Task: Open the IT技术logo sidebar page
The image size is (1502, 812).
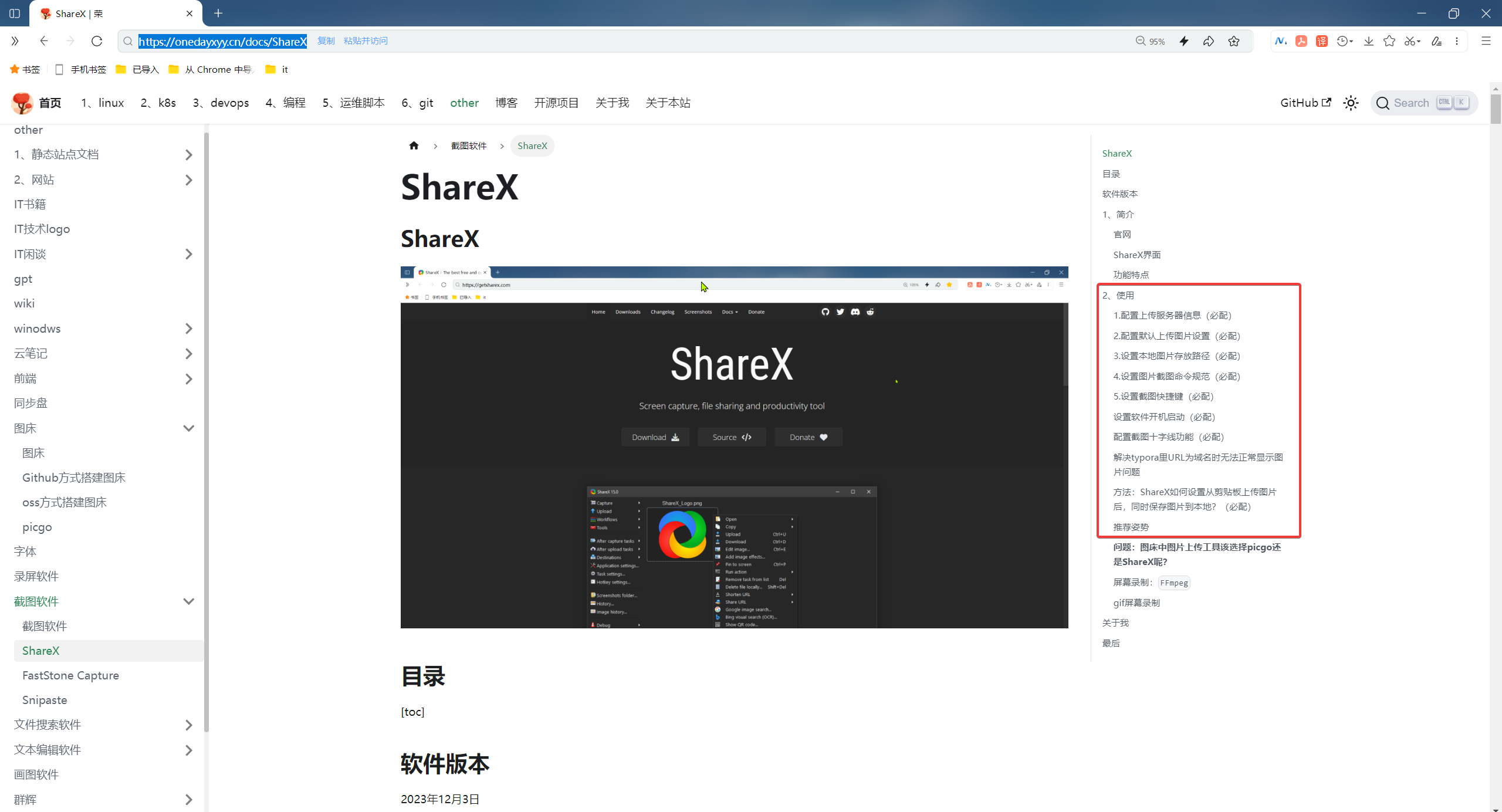Action: (42, 229)
